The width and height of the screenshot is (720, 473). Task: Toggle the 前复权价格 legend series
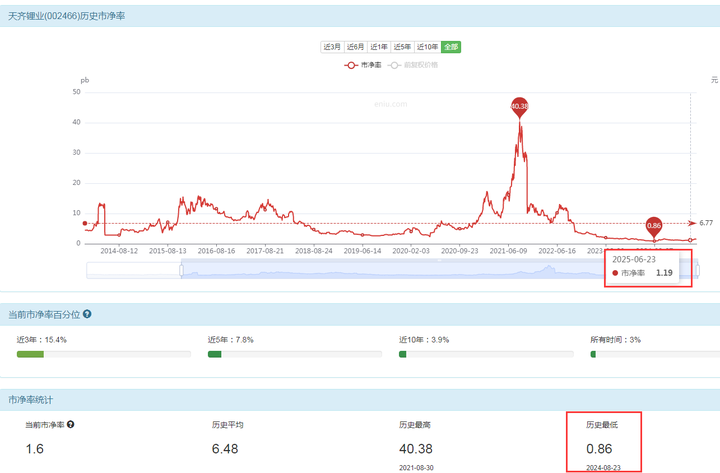point(413,65)
